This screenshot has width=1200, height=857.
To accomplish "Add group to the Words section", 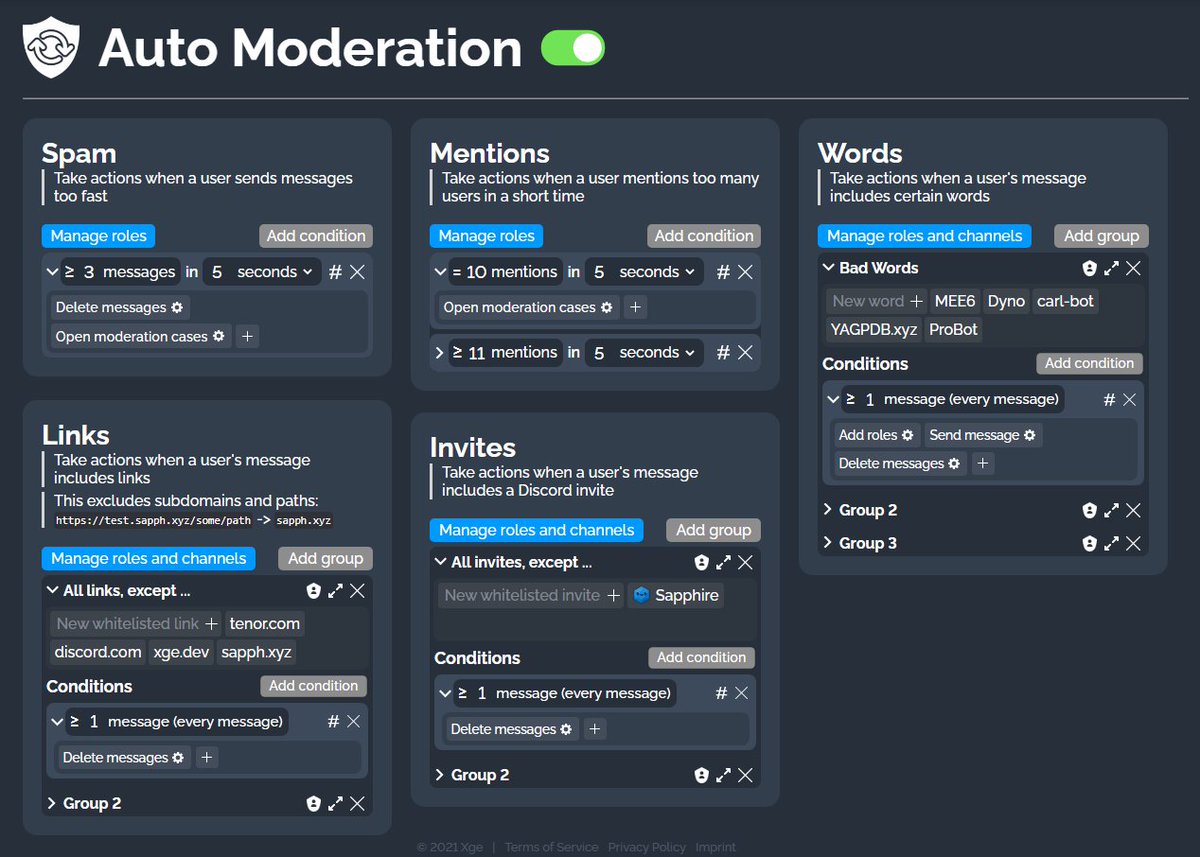I will 1101,236.
